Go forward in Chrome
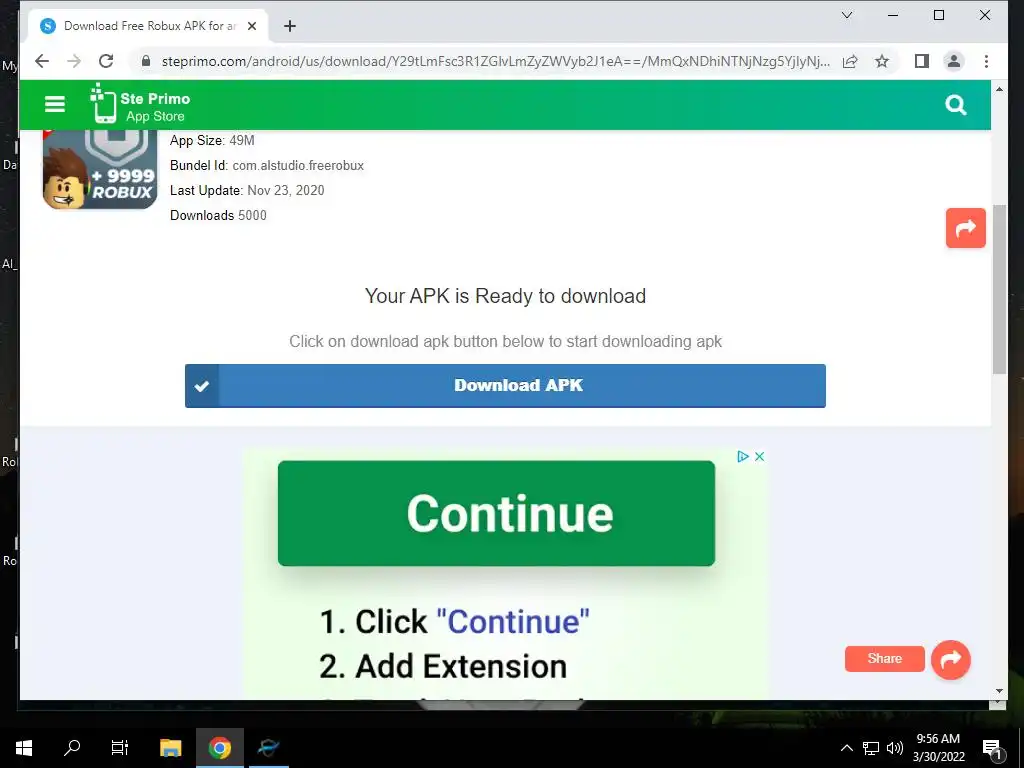The width and height of the screenshot is (1024, 768). click(74, 61)
